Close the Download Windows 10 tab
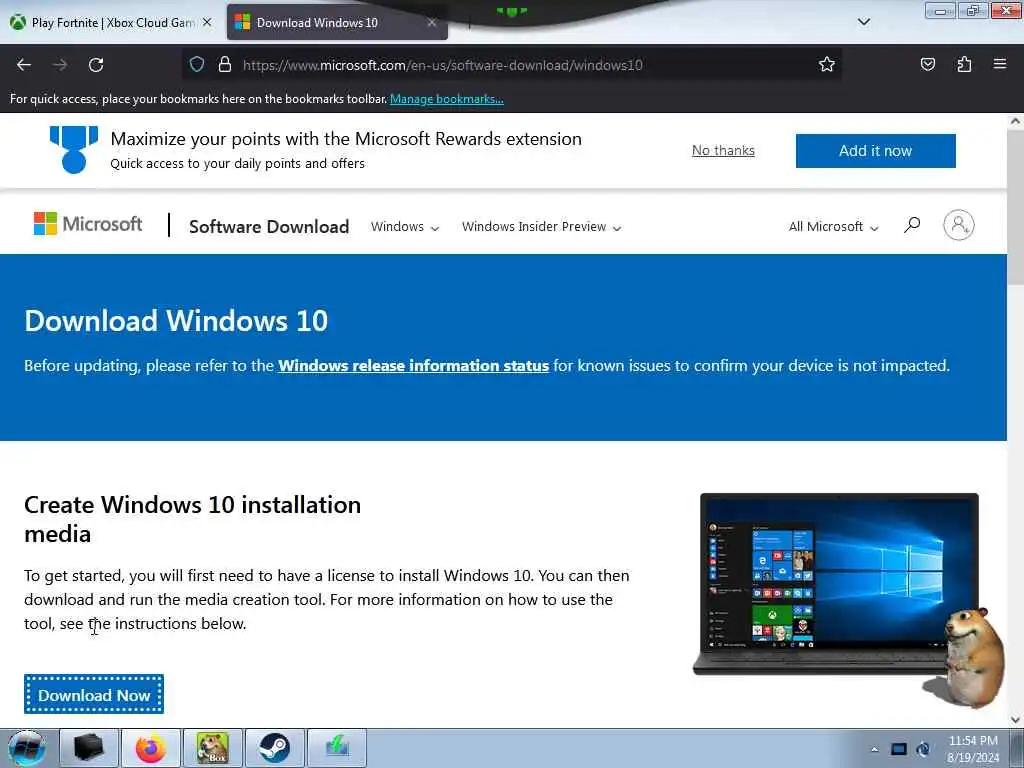Image resolution: width=1024 pixels, height=768 pixels. [432, 22]
